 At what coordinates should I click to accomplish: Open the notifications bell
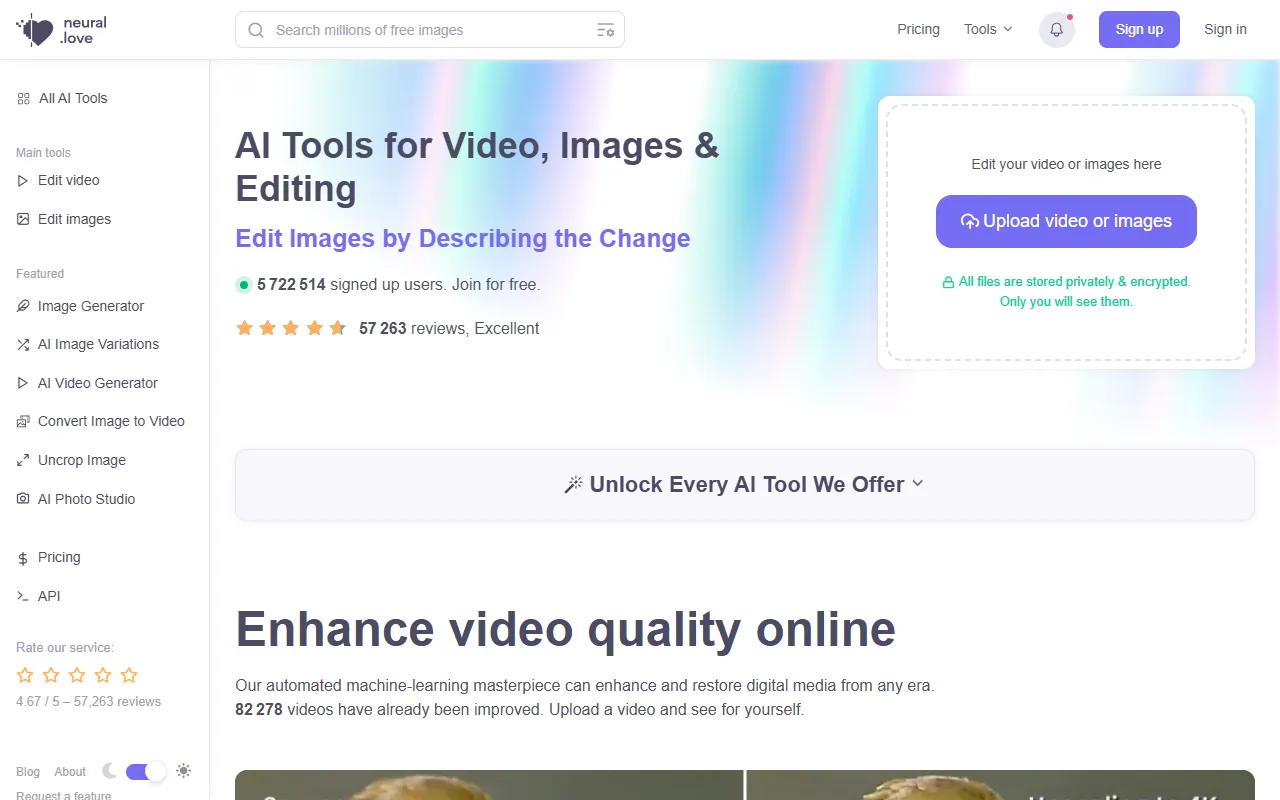pos(1057,30)
